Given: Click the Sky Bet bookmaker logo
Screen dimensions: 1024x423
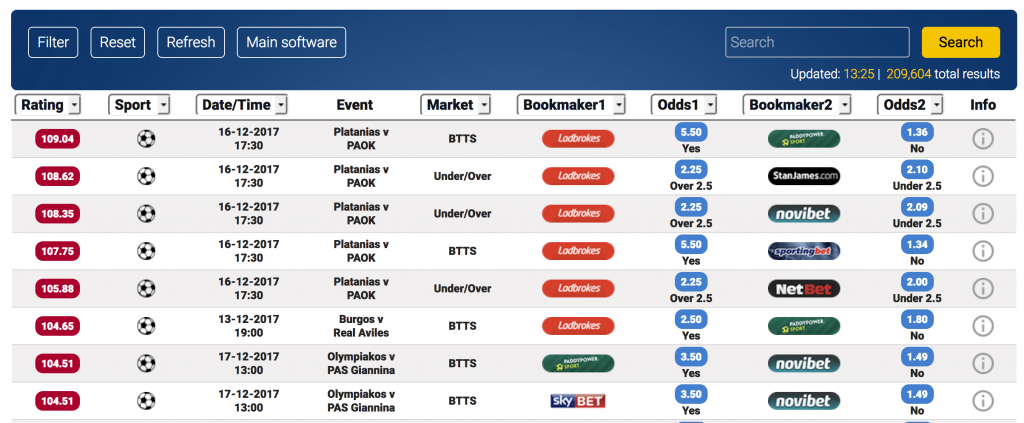Looking at the screenshot, I should 578,401.
